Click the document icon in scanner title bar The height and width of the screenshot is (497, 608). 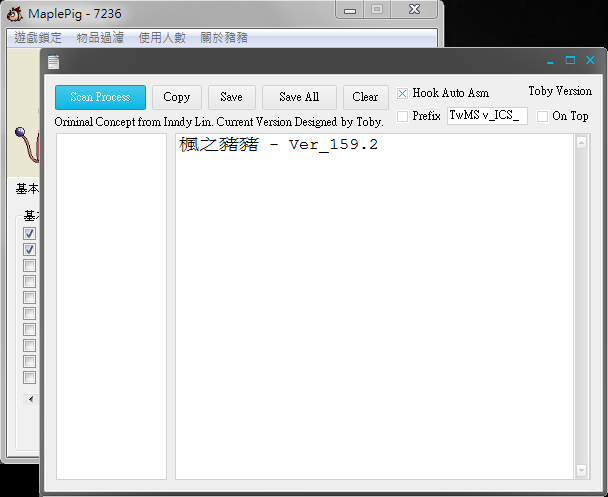(54, 62)
